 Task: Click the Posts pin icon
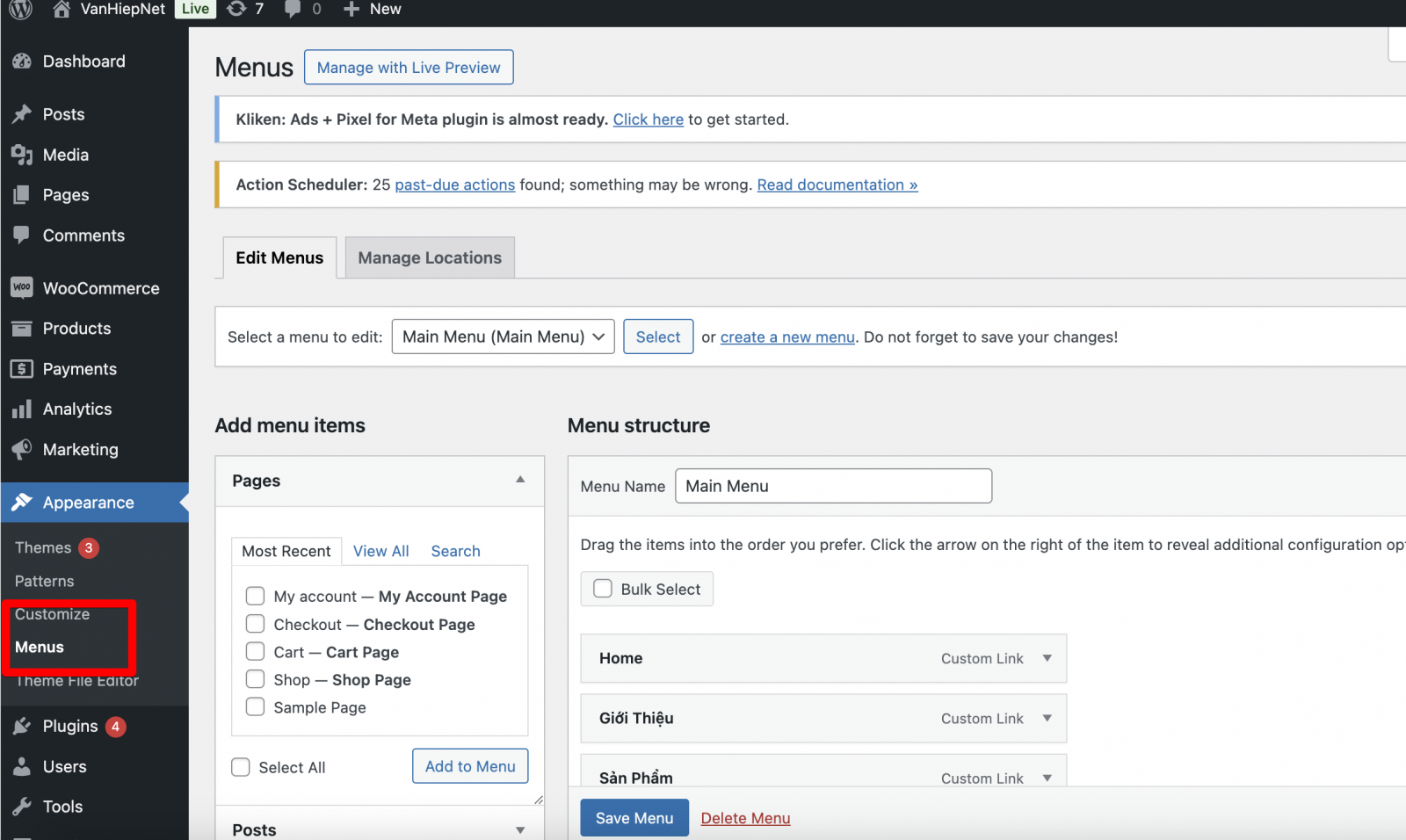(x=22, y=114)
